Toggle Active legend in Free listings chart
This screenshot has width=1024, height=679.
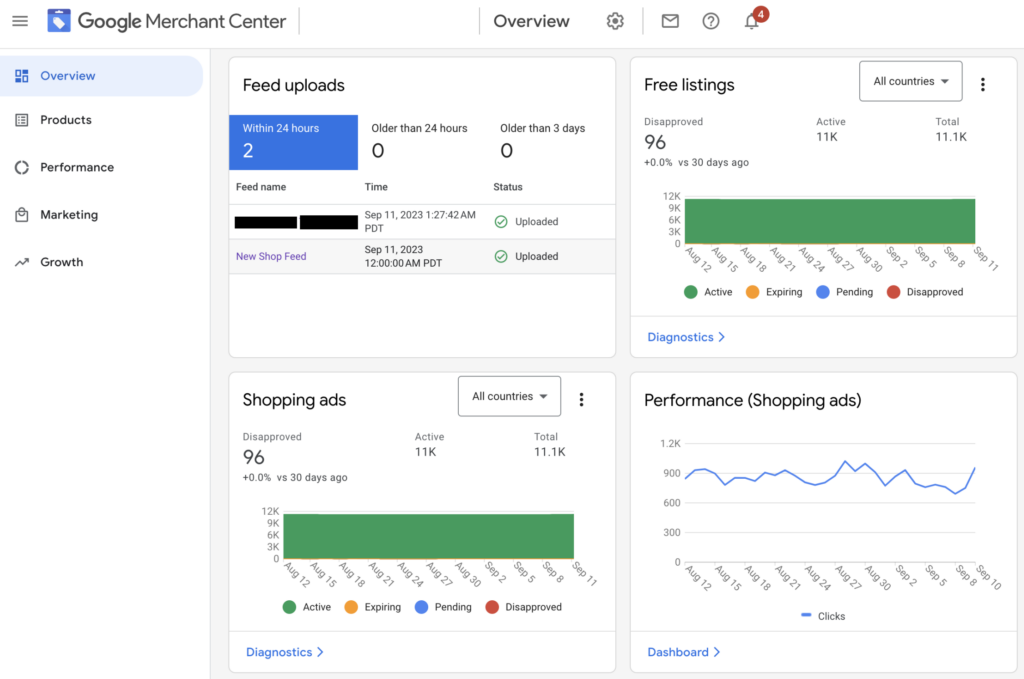point(708,292)
